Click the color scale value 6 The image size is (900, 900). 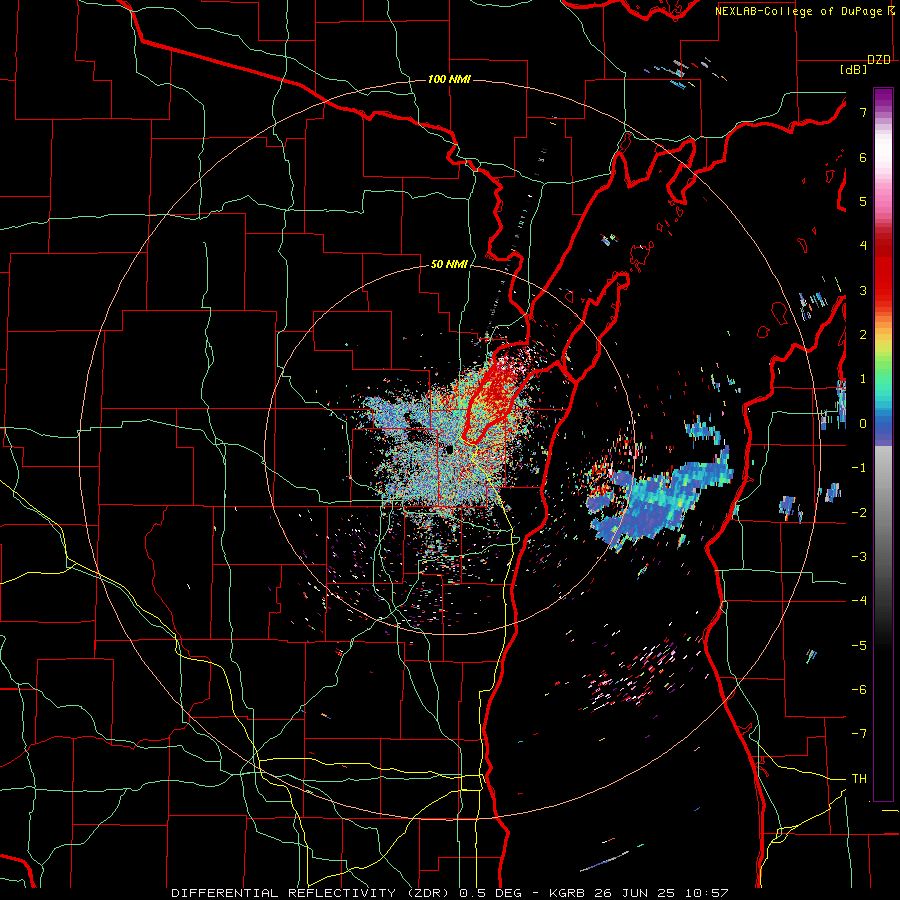coord(863,157)
